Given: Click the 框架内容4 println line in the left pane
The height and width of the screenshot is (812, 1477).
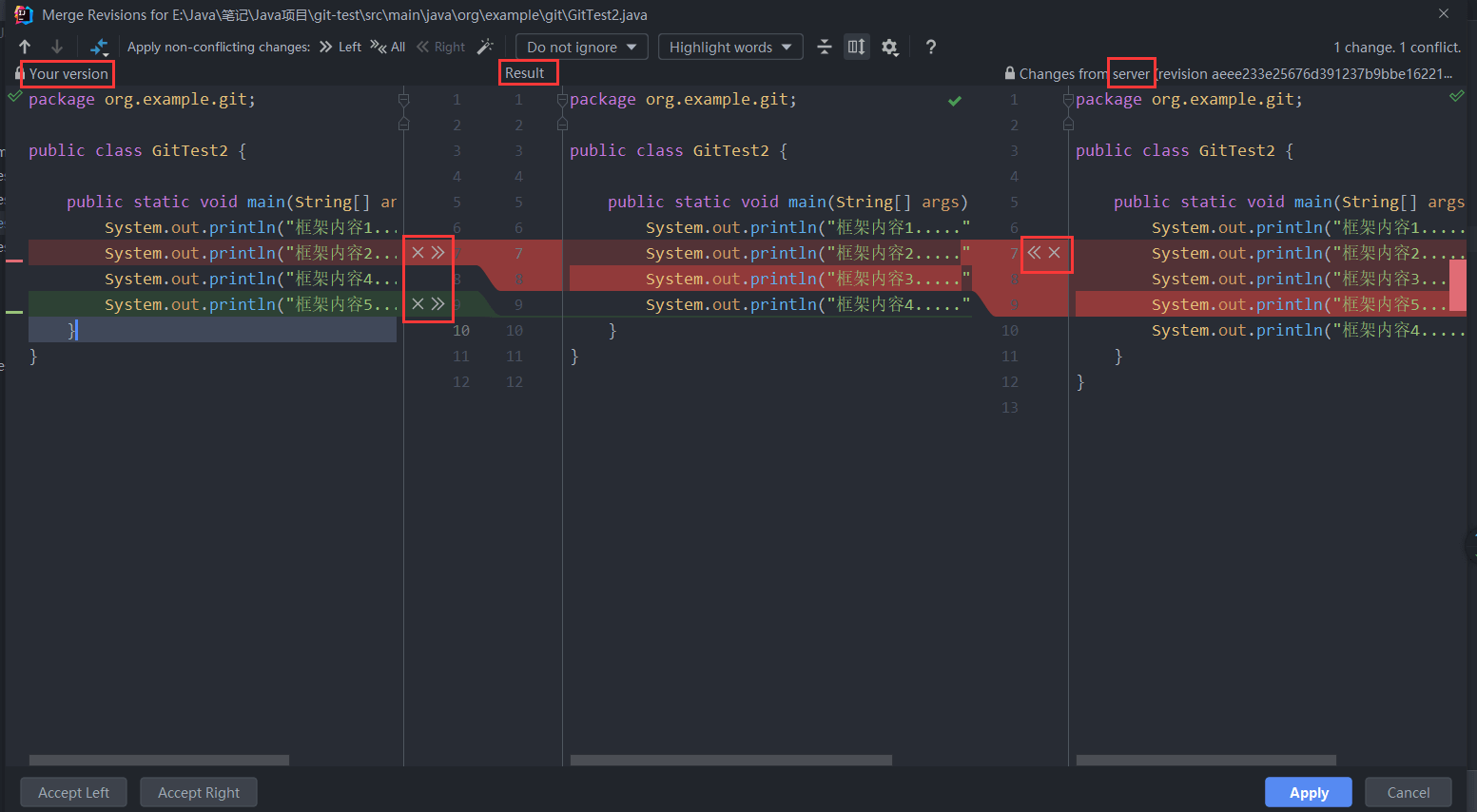Looking at the screenshot, I should (251, 279).
